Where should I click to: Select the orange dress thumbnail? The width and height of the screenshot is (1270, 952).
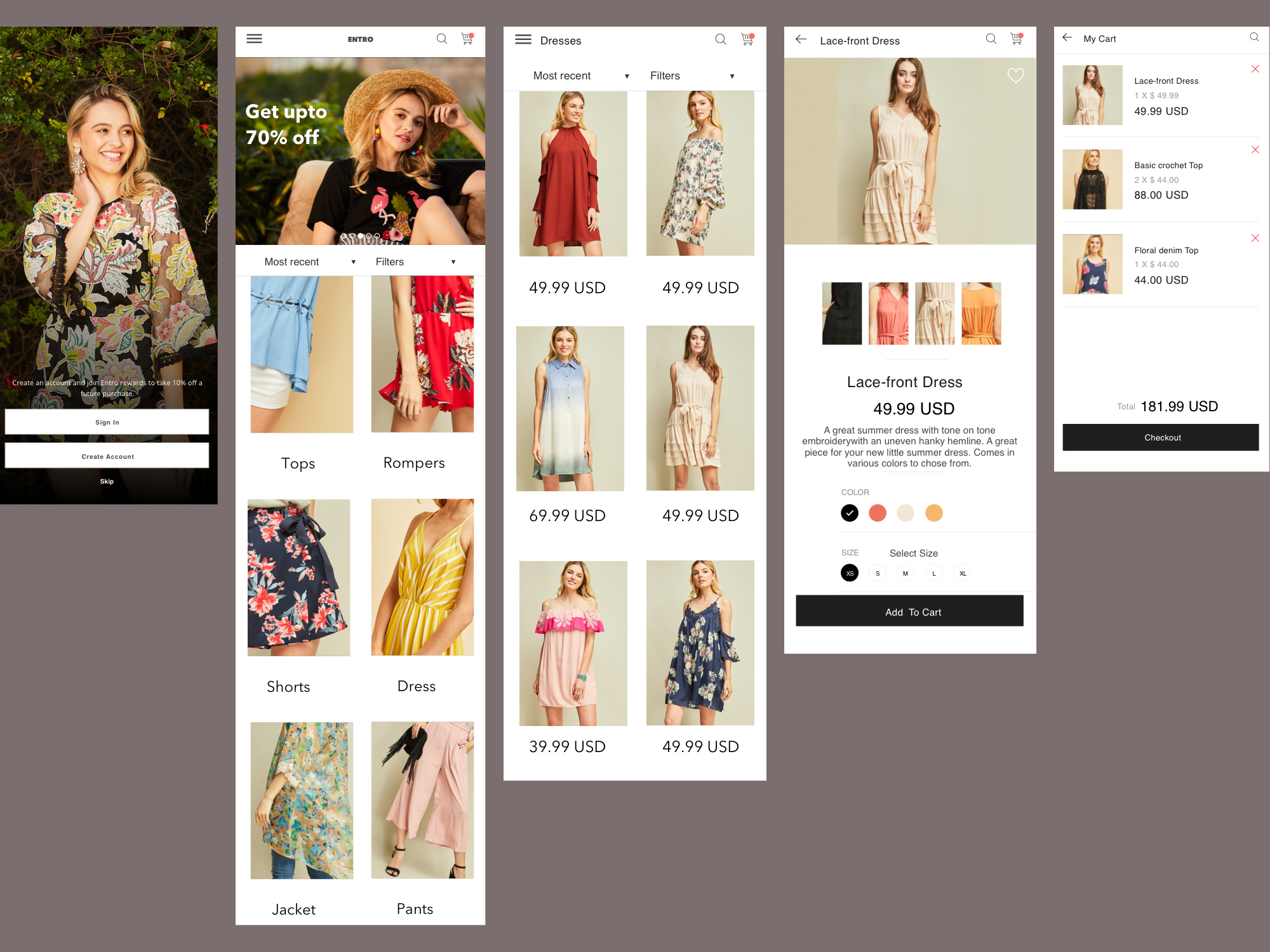[x=980, y=314]
